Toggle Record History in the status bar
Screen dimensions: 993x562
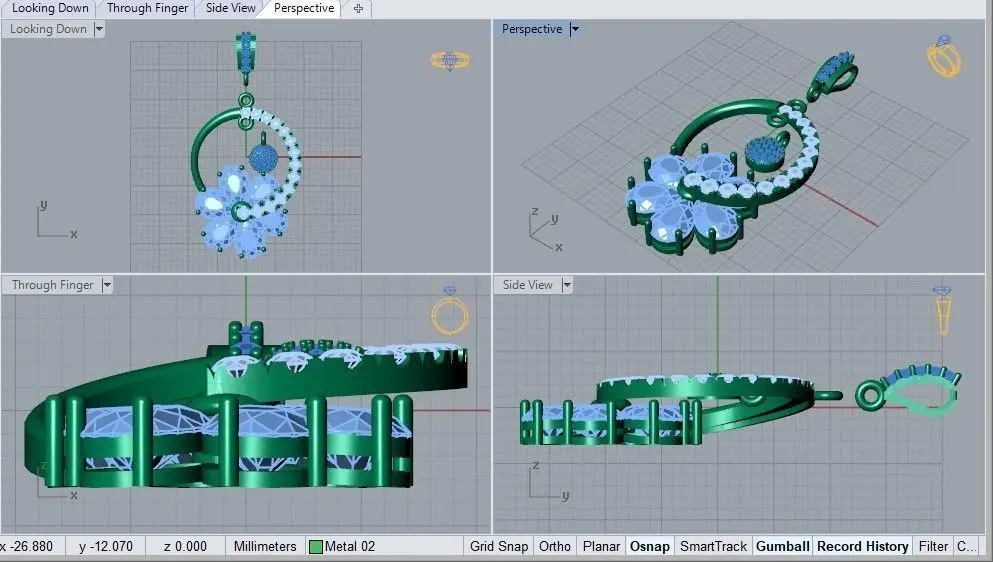(863, 546)
